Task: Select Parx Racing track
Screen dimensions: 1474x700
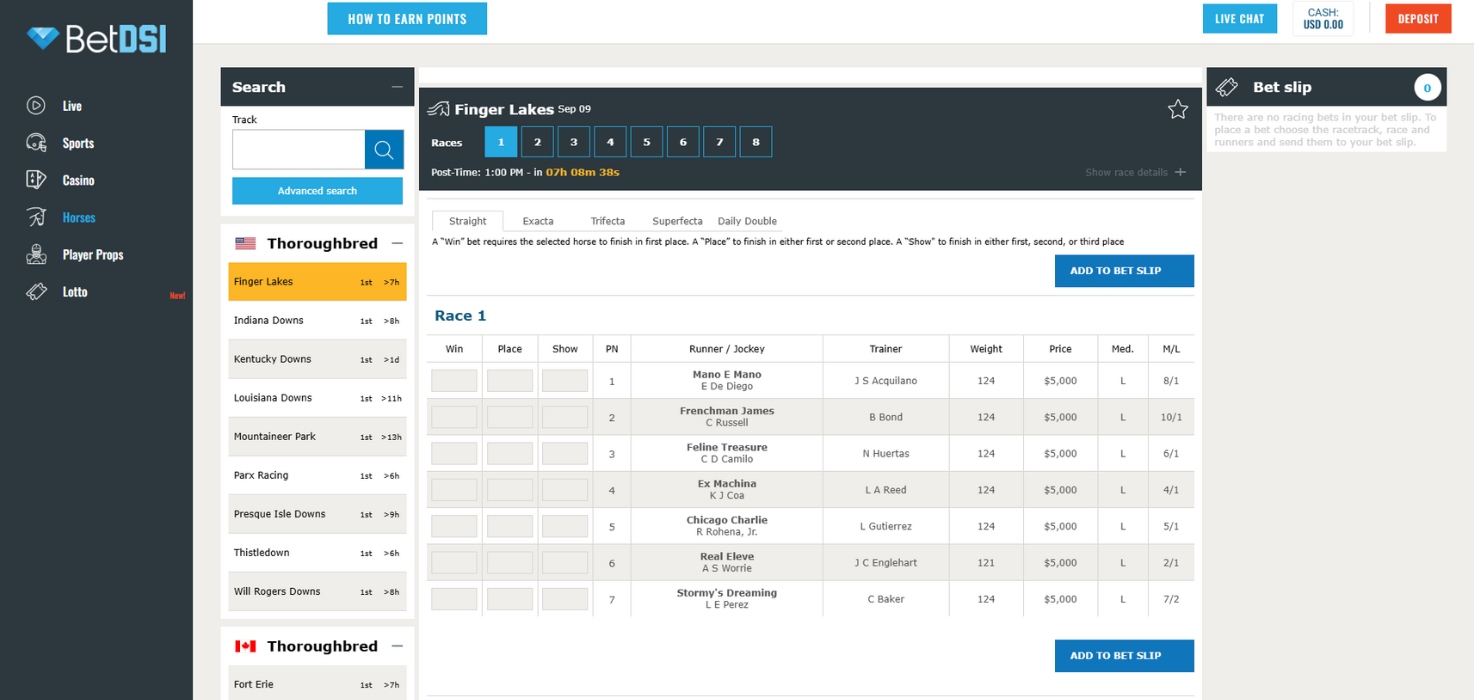Action: pyautogui.click(x=317, y=475)
